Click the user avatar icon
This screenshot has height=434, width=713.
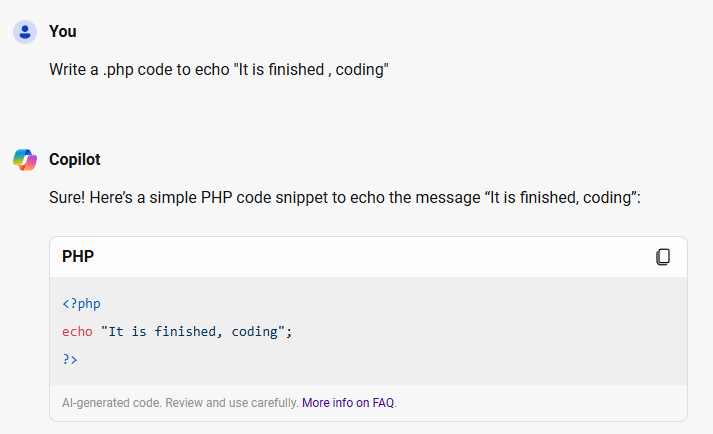tap(25, 32)
